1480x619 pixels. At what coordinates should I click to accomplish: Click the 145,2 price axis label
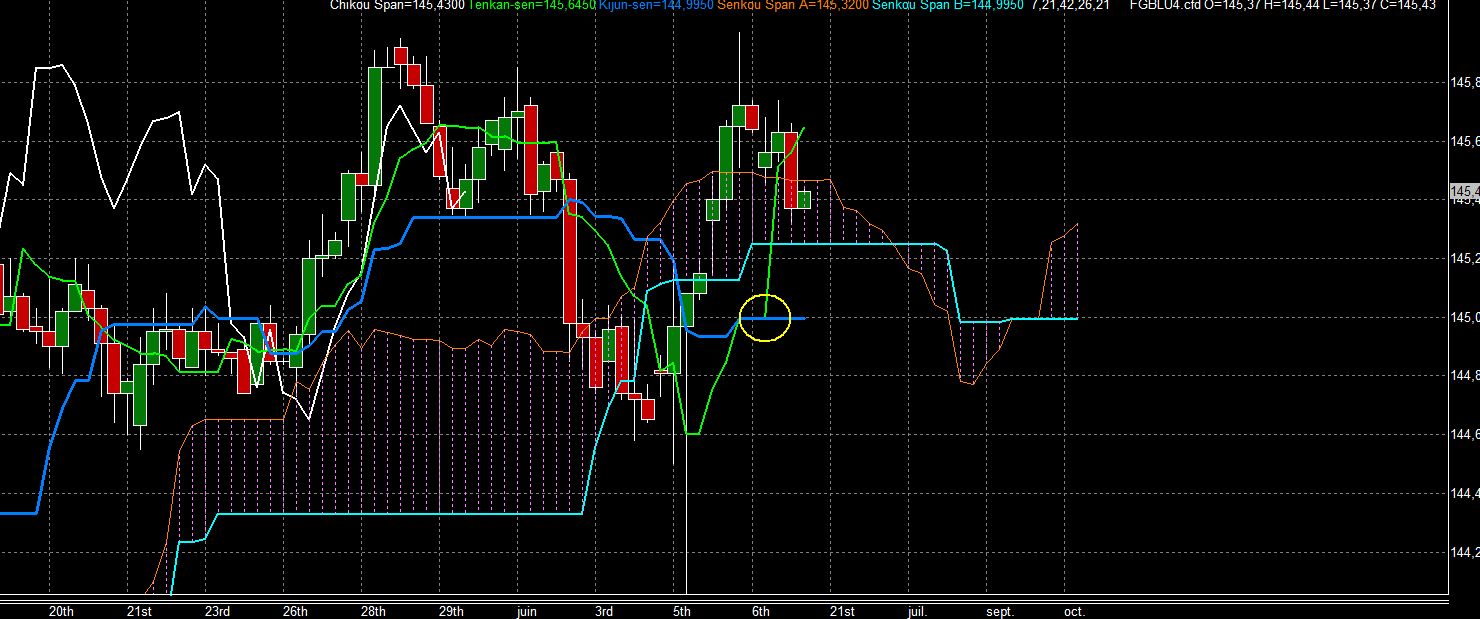pyautogui.click(x=1464, y=259)
